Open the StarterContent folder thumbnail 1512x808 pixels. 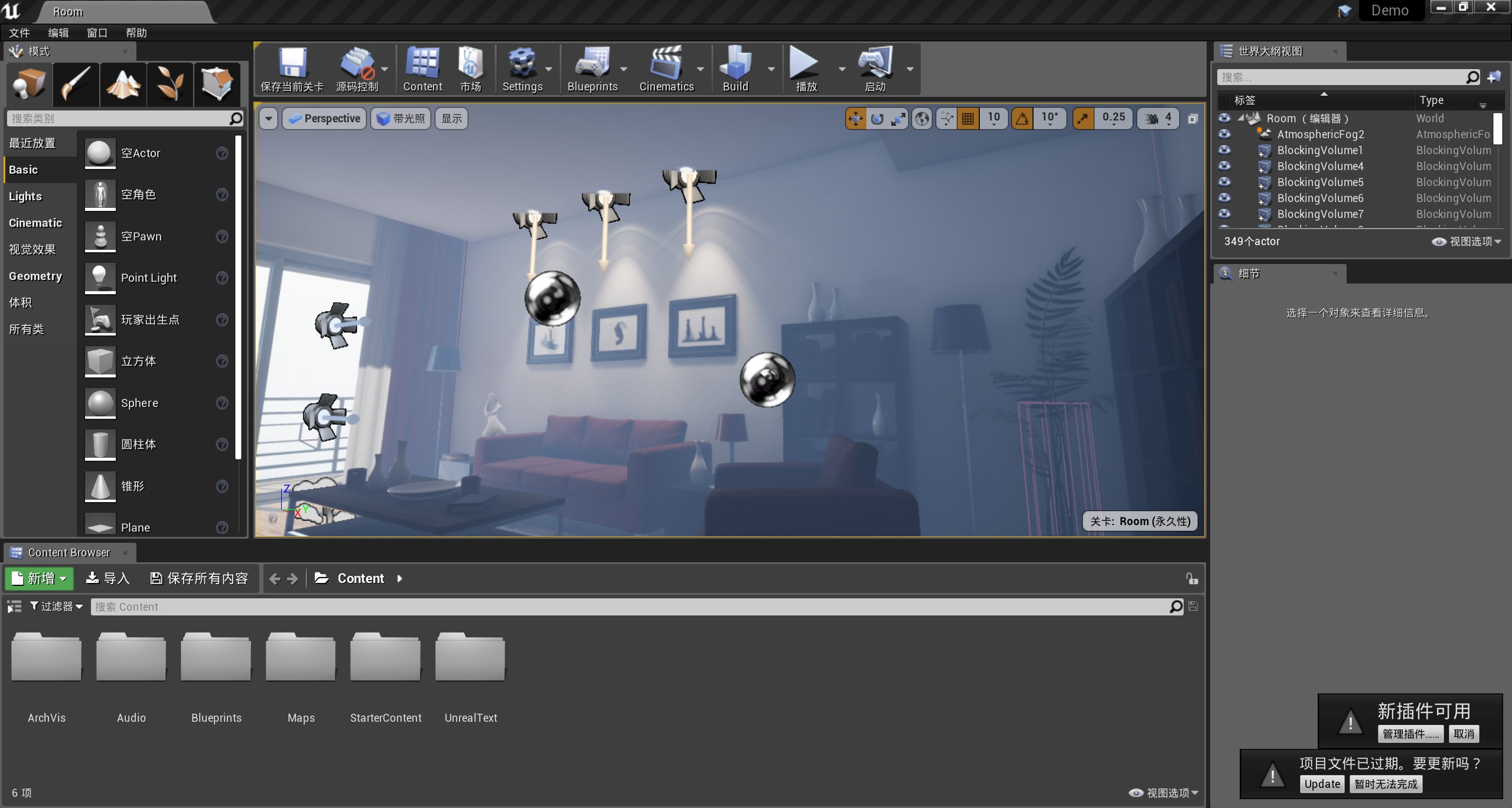386,658
